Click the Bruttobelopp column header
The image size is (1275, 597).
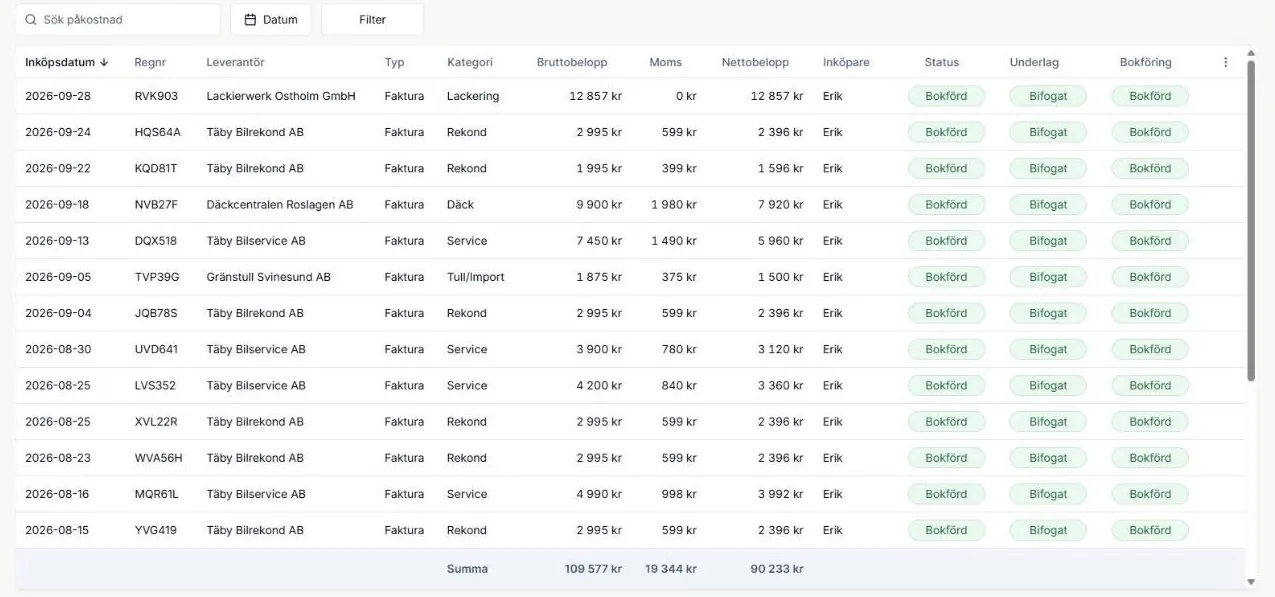[571, 62]
